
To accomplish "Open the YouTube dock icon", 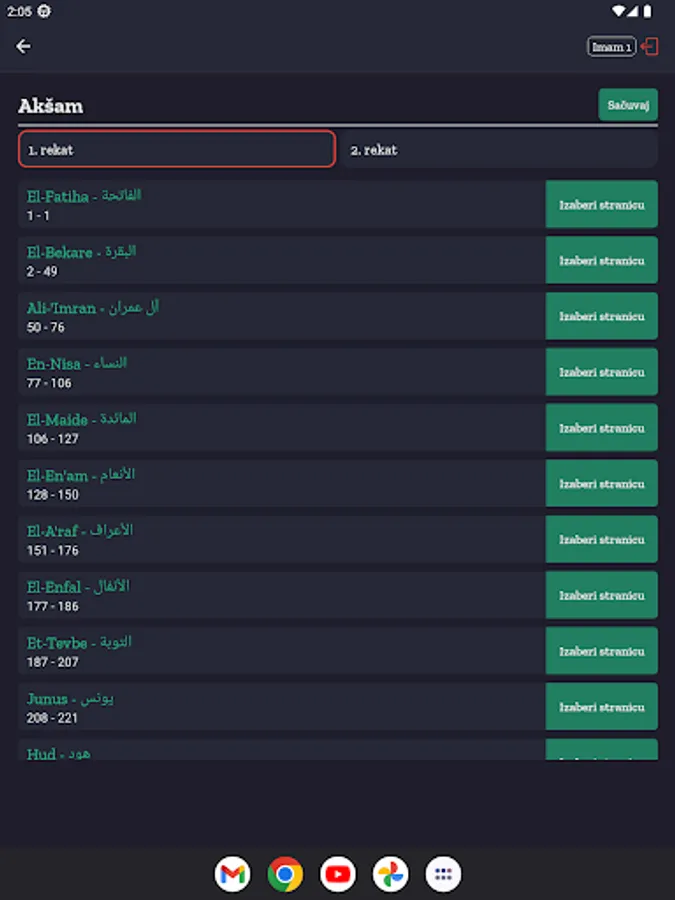I will click(x=338, y=874).
